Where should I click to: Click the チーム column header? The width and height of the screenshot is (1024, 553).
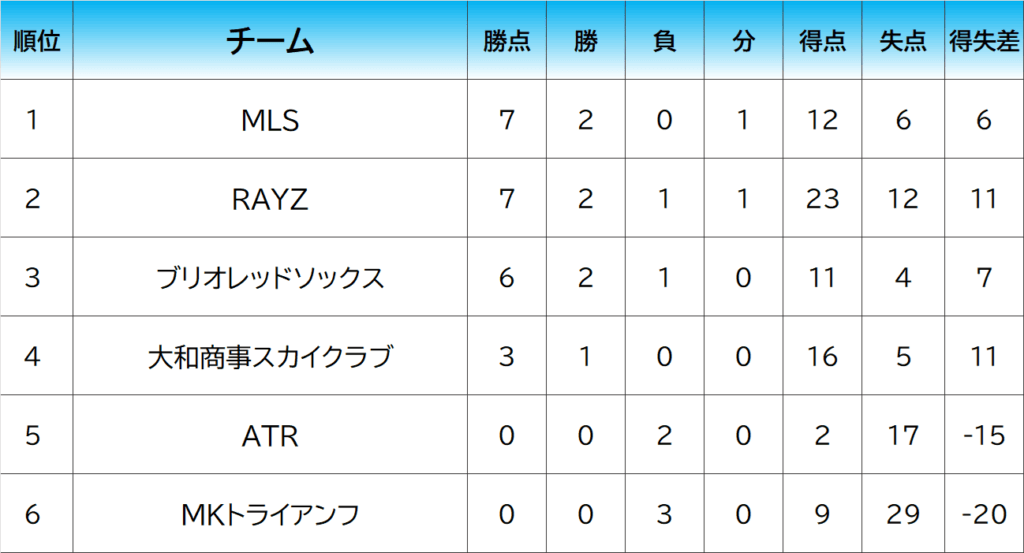pos(270,41)
